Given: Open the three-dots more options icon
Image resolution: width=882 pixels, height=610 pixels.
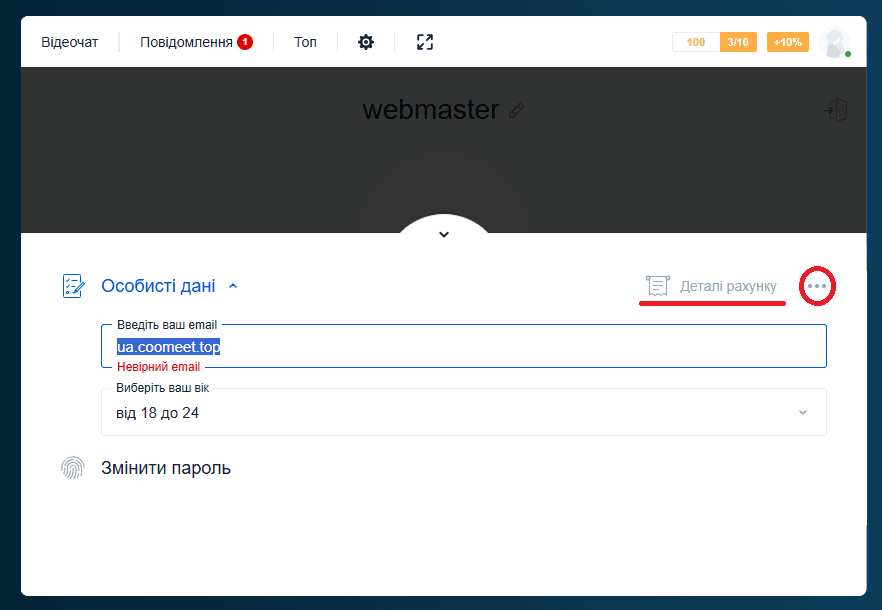Looking at the screenshot, I should (x=818, y=286).
